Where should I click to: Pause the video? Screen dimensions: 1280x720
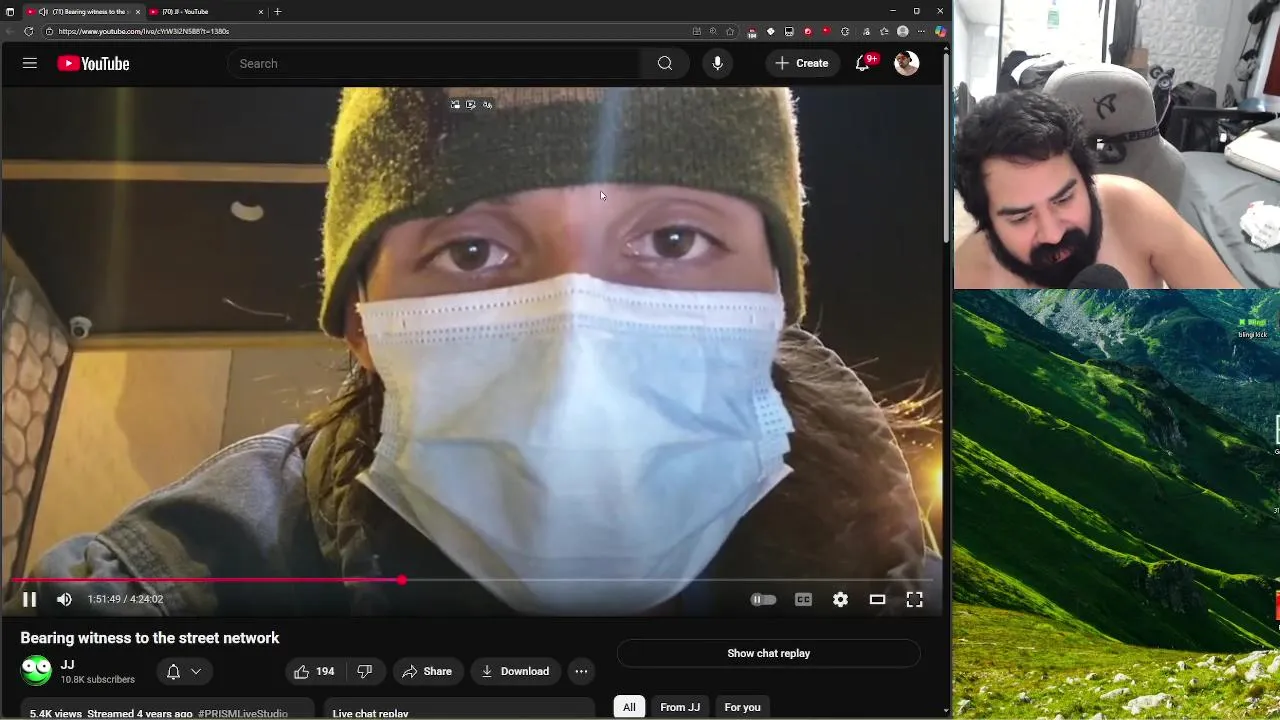(29, 599)
